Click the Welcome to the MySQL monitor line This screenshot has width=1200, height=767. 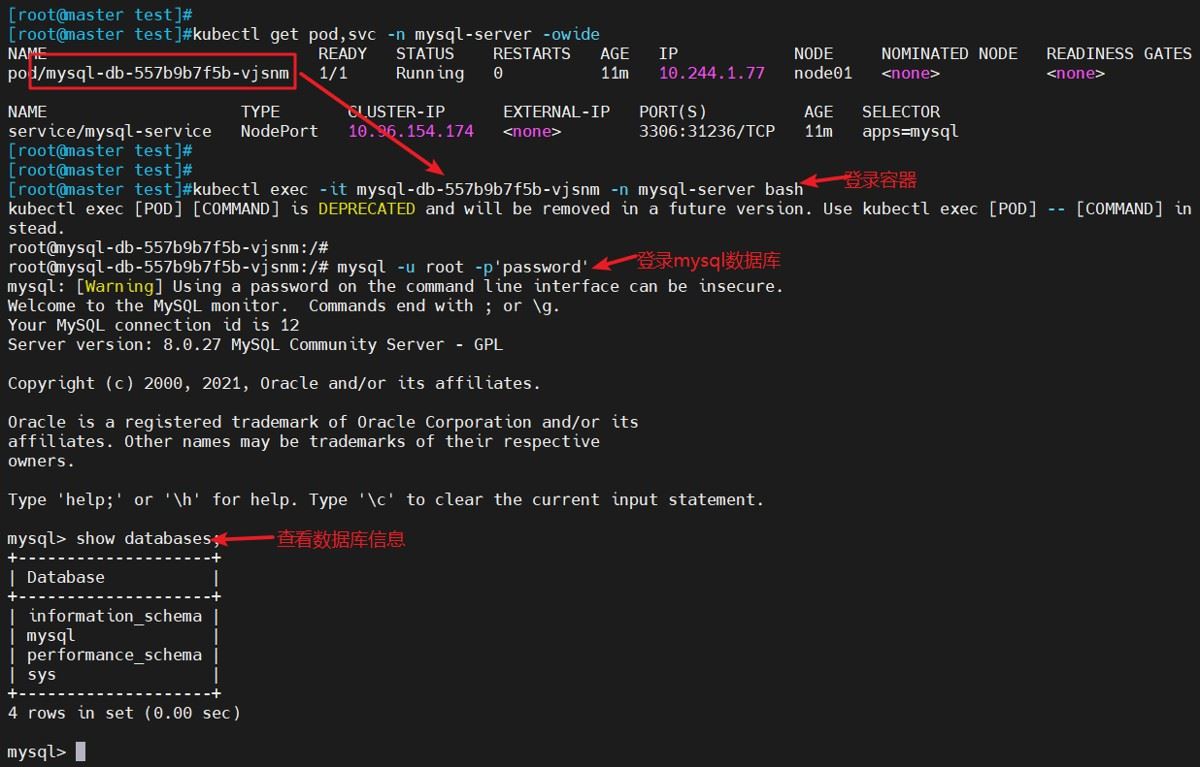pyautogui.click(x=284, y=306)
